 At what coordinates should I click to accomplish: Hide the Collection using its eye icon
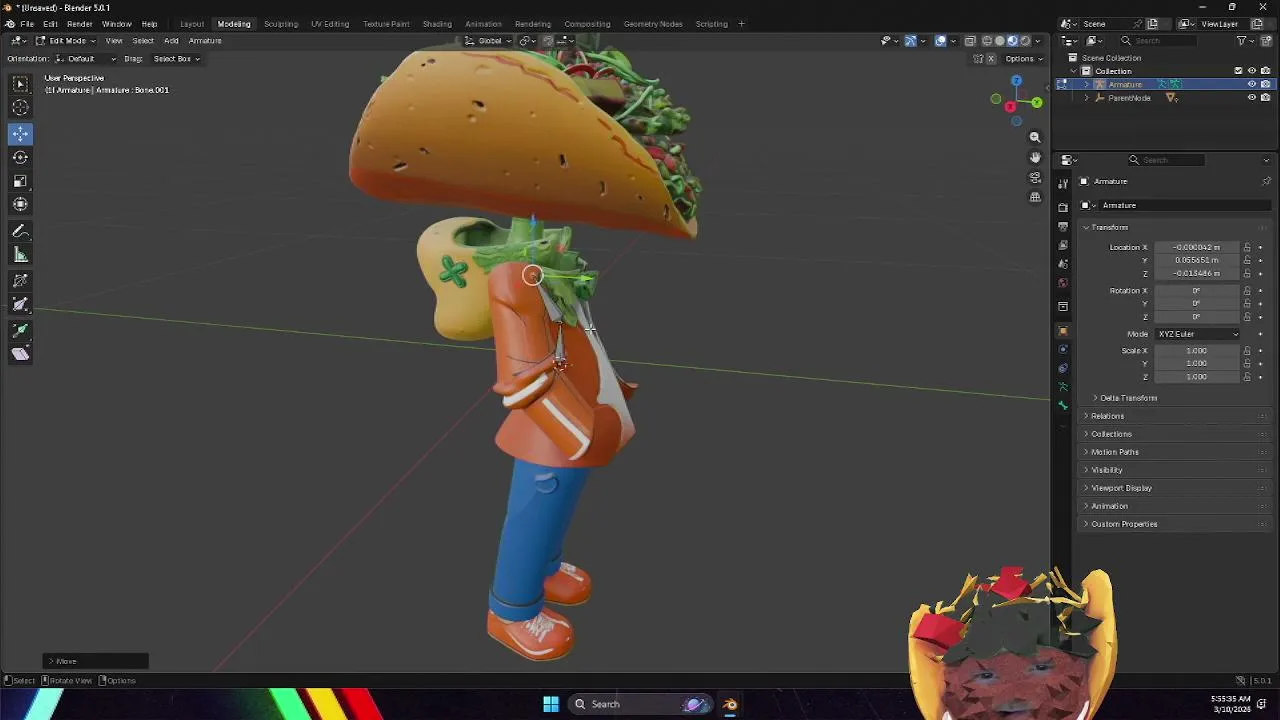click(x=1251, y=71)
